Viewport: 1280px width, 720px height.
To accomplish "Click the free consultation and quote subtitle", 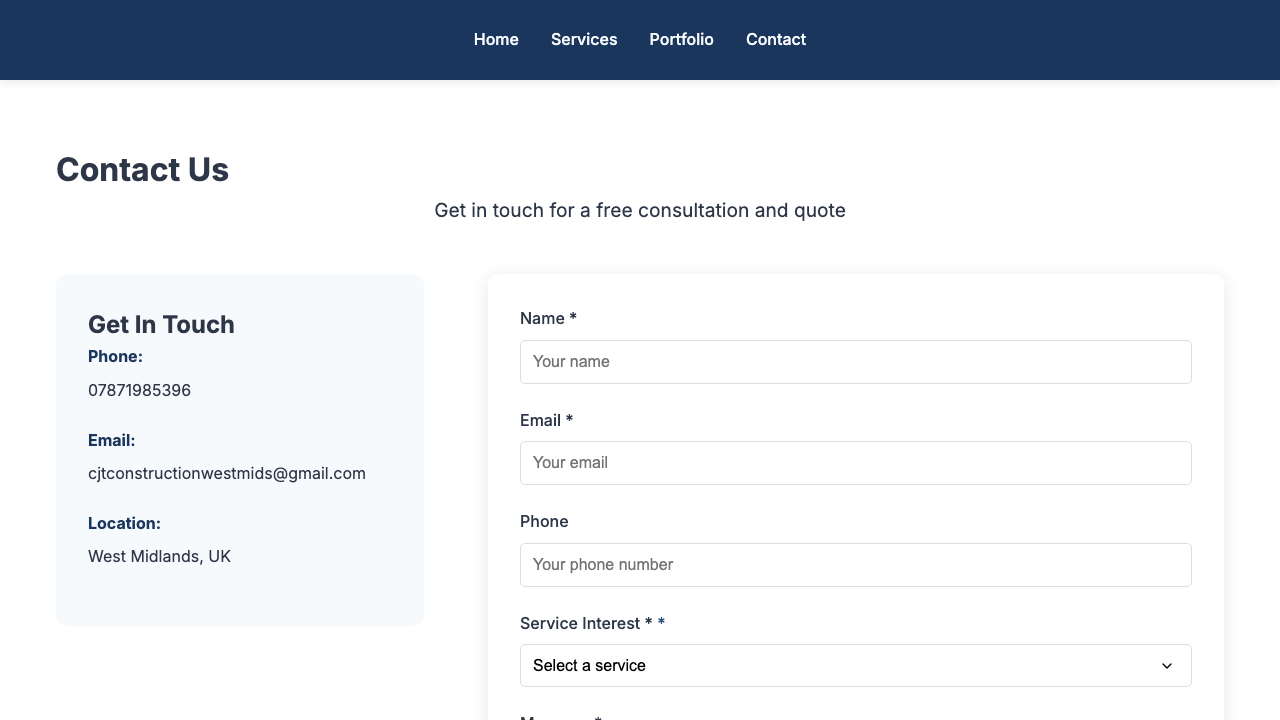I will tap(640, 210).
